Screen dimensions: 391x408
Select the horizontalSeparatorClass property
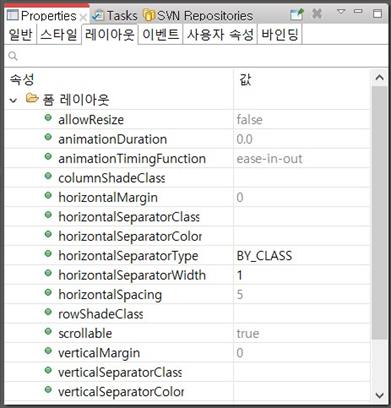[129, 217]
